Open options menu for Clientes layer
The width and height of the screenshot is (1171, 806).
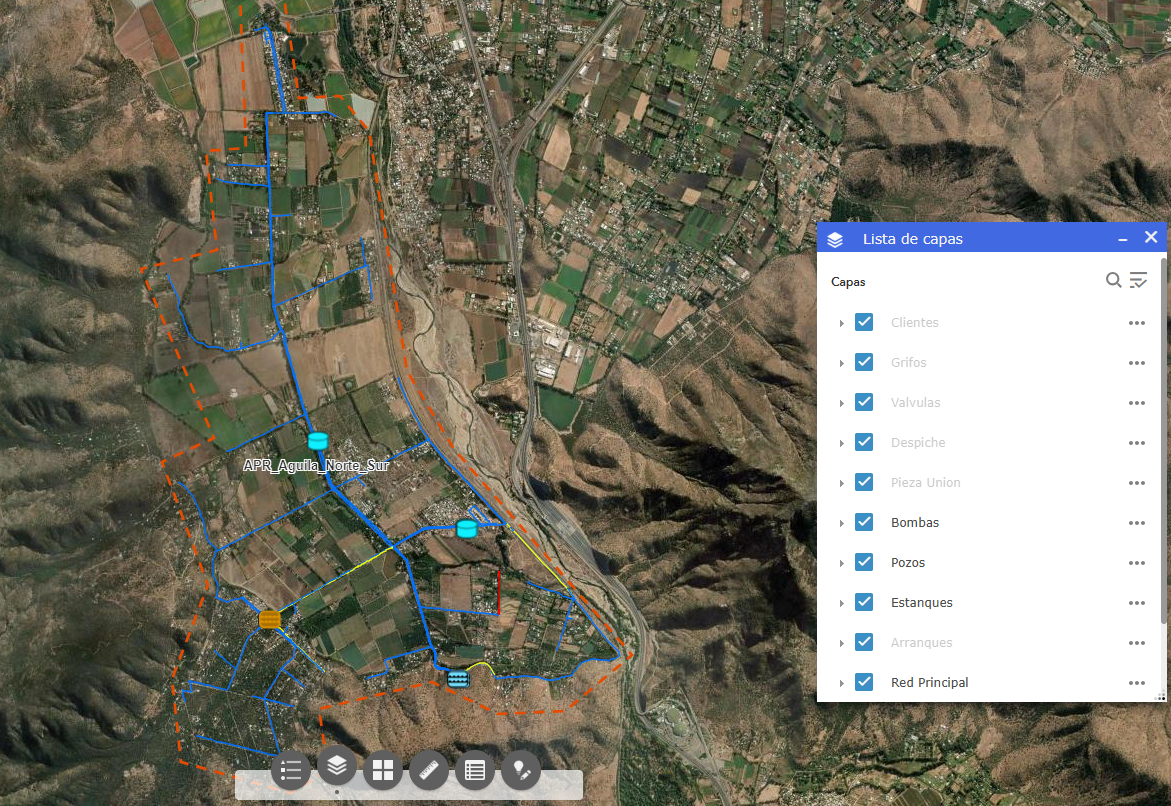click(1137, 323)
